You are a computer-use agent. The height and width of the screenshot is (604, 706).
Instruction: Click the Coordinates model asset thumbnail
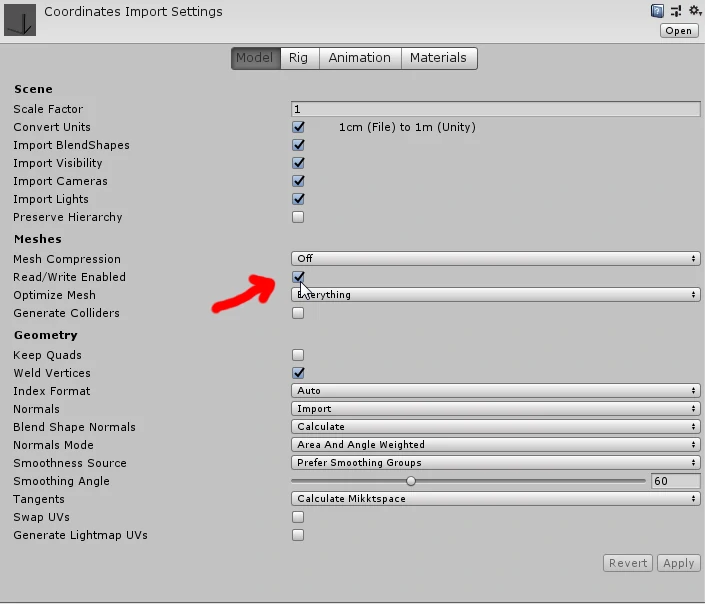pos(20,20)
